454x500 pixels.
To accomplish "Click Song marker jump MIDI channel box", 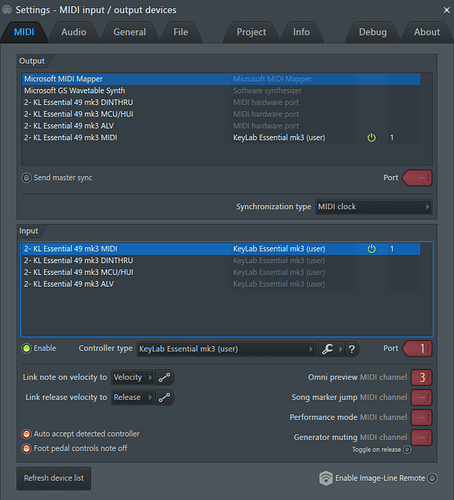I will pyautogui.click(x=422, y=397).
